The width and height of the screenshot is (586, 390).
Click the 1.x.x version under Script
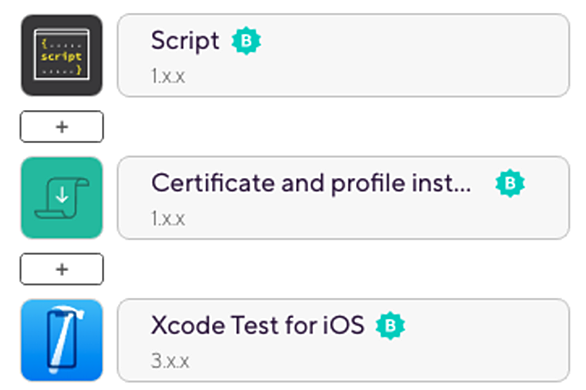[168, 76]
